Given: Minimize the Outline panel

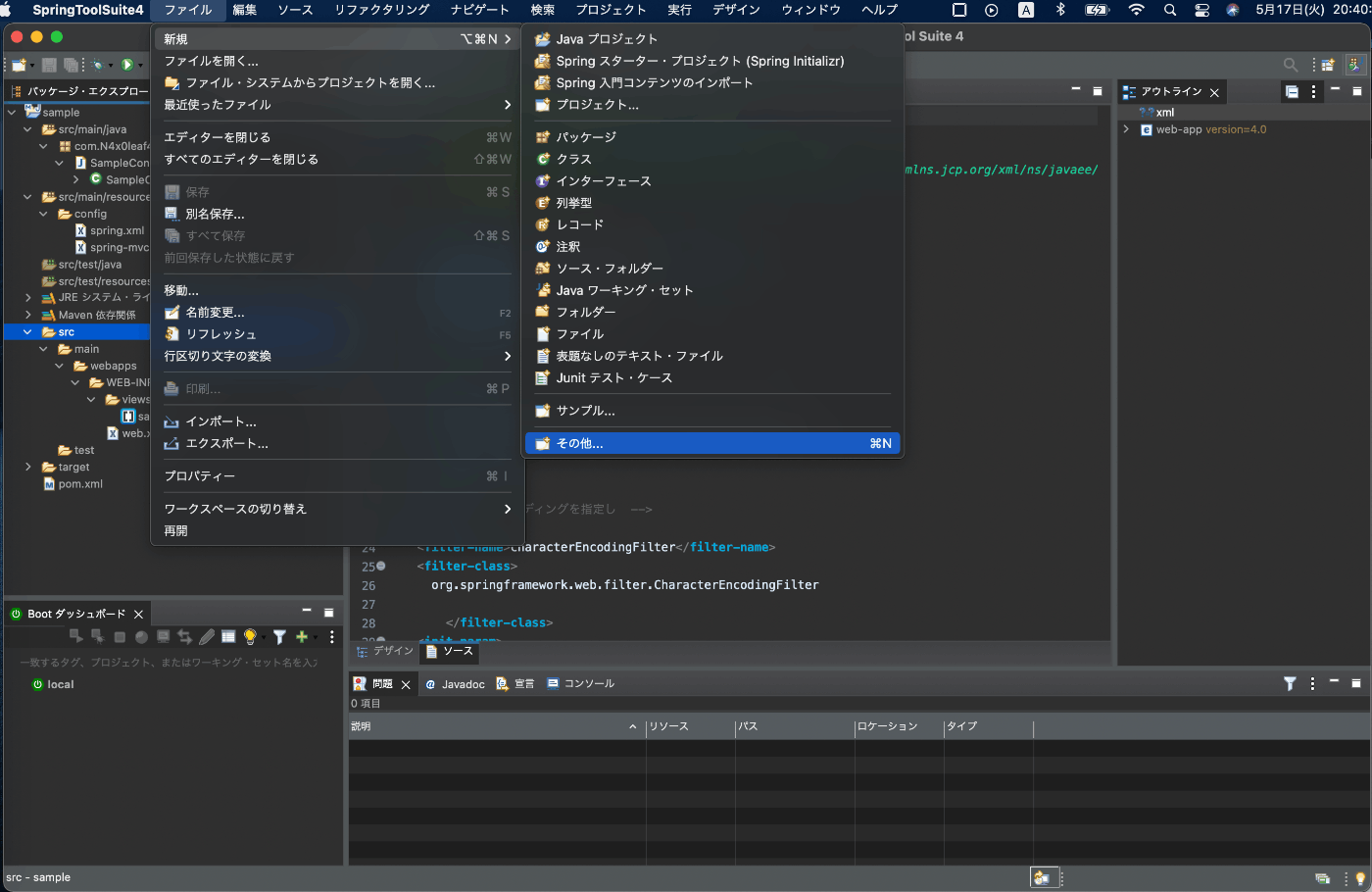Looking at the screenshot, I should (x=1335, y=90).
